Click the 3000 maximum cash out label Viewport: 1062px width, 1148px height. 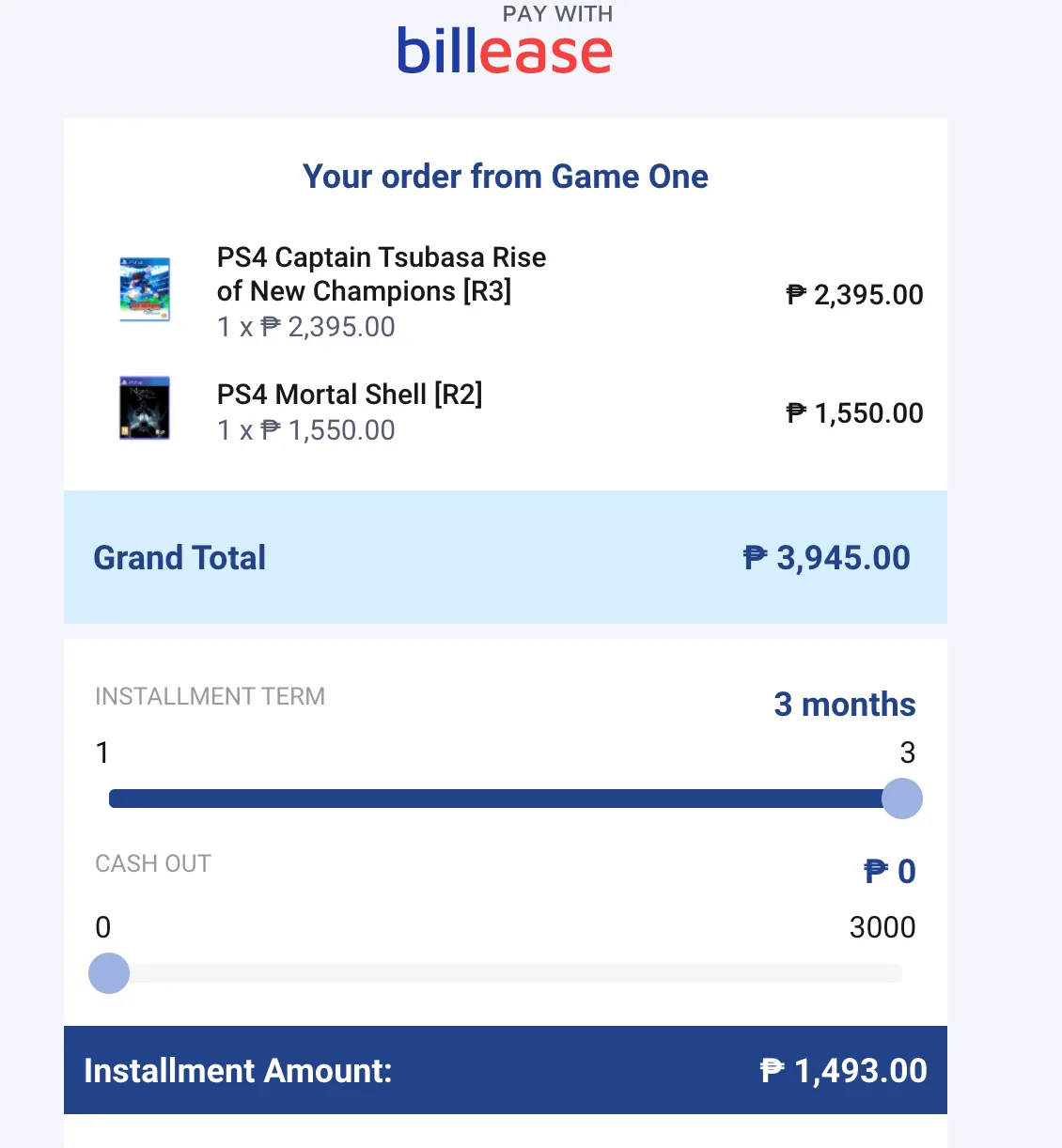[882, 927]
